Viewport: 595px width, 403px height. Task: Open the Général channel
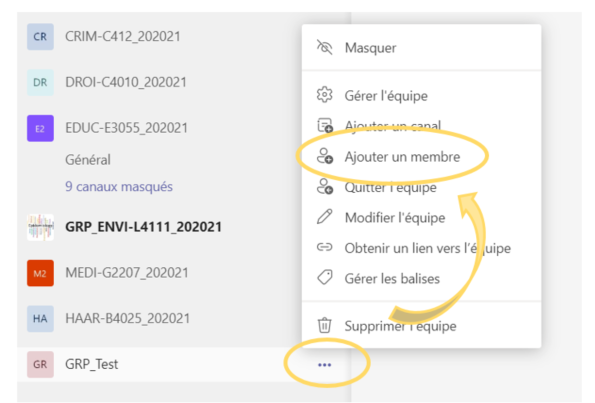tap(88, 160)
